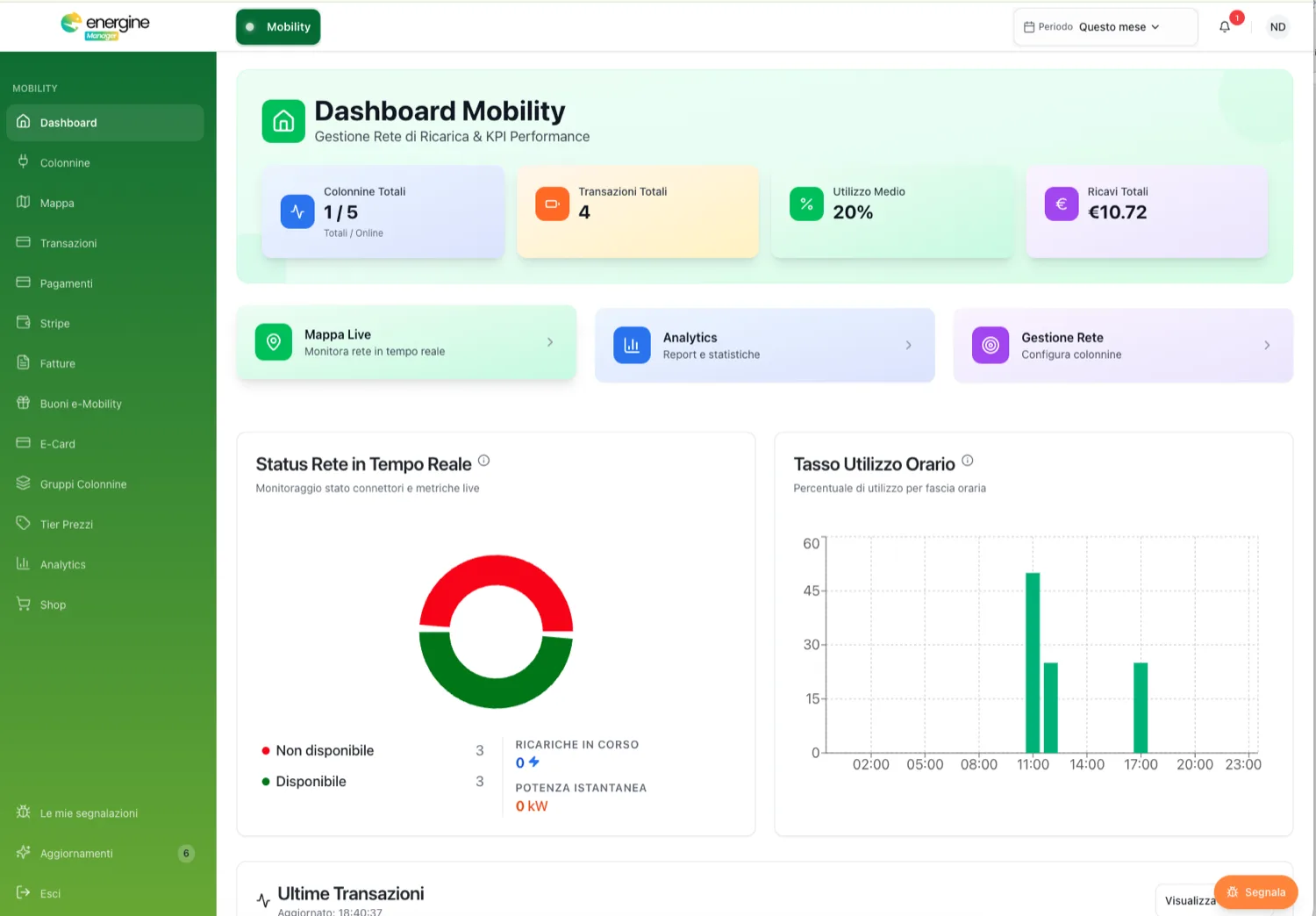
Task: Click the Aggiornamenti sparkle icon
Action: pyautogui.click(x=24, y=852)
